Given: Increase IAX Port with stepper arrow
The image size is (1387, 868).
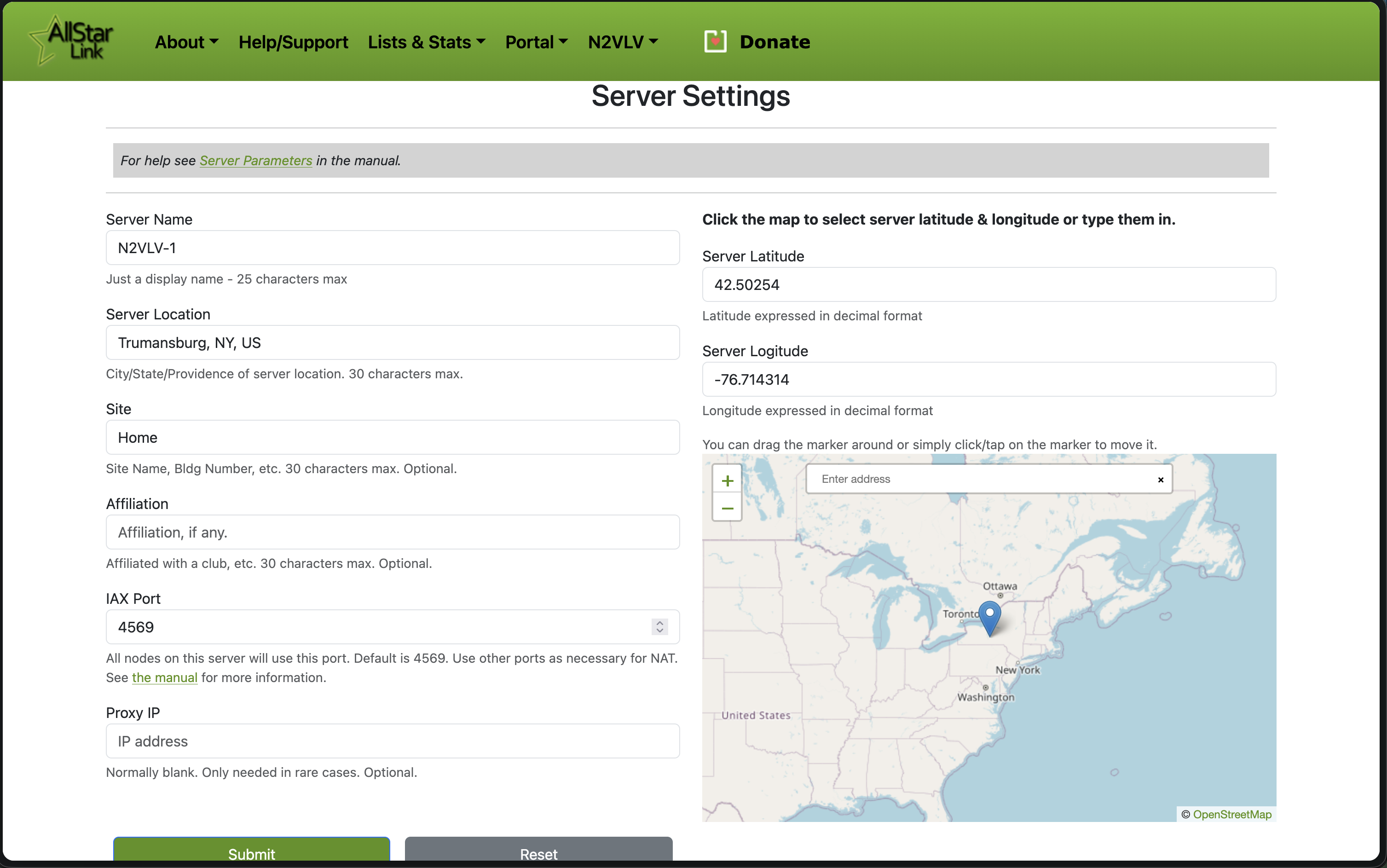Looking at the screenshot, I should (x=659, y=623).
